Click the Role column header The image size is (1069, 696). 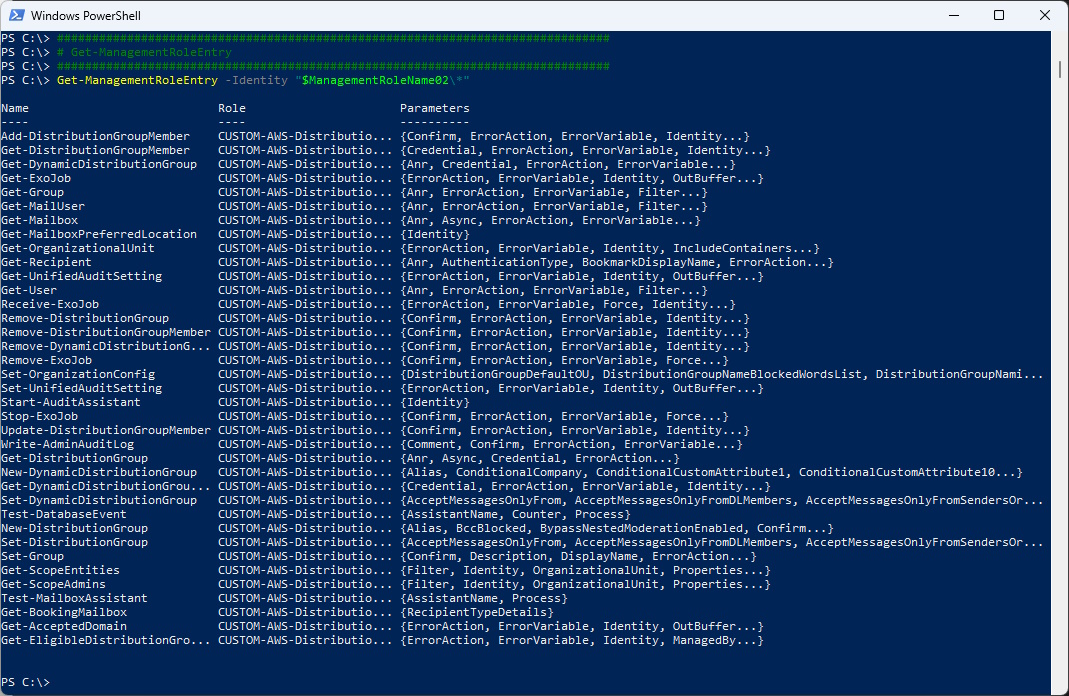(x=232, y=108)
